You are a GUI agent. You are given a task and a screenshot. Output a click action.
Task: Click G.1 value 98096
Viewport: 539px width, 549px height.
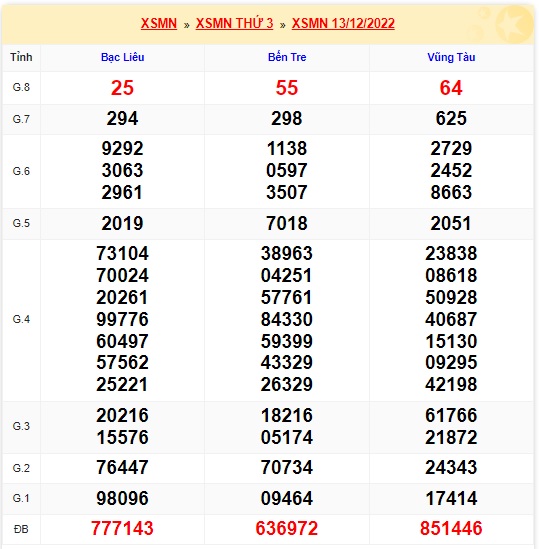pos(123,499)
